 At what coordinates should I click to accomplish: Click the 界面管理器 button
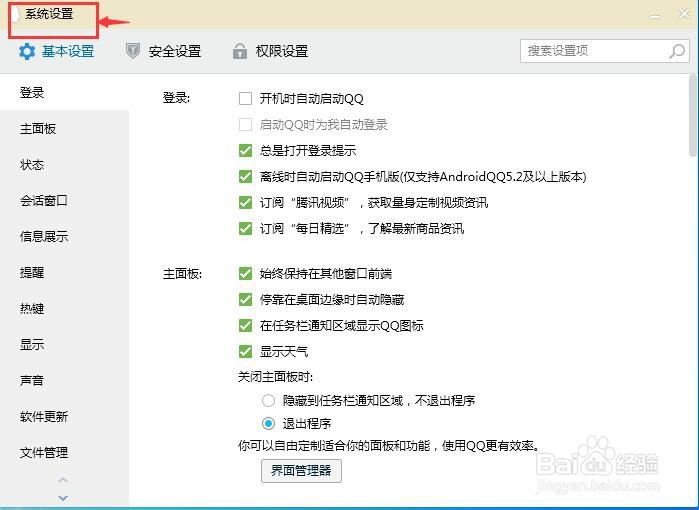[x=301, y=471]
